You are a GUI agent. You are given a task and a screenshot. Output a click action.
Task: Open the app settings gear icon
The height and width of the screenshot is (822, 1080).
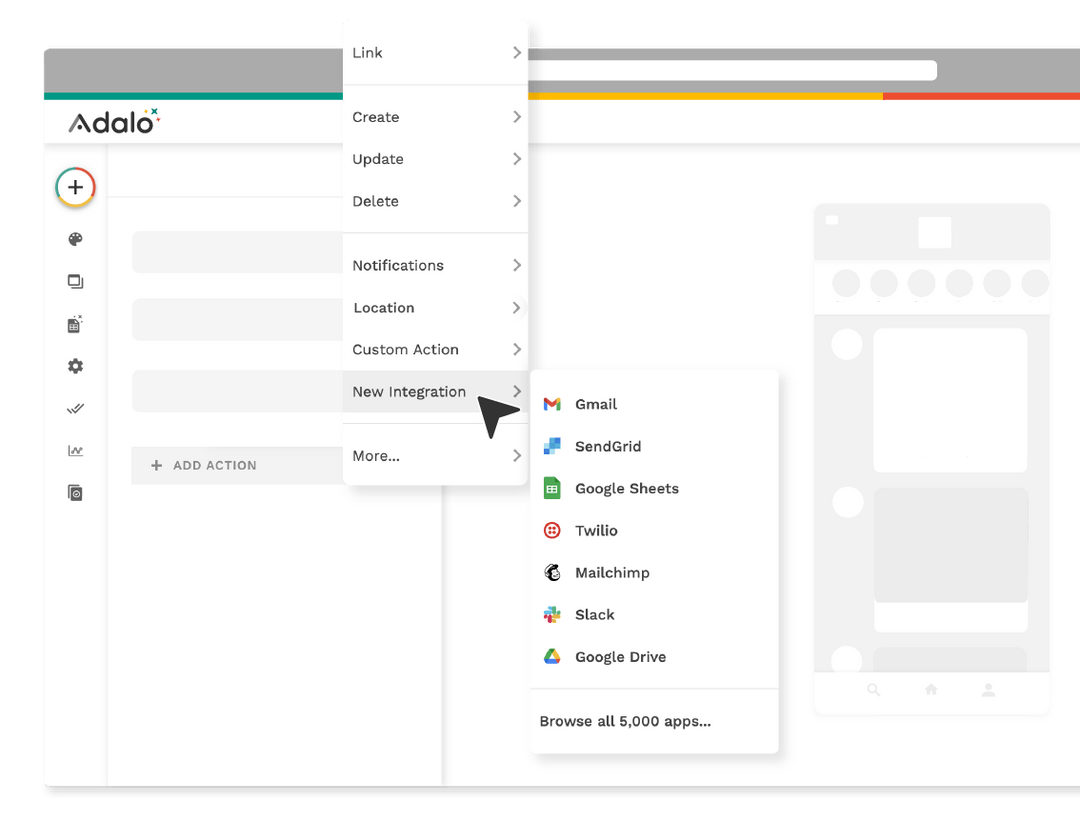pyautogui.click(x=75, y=366)
